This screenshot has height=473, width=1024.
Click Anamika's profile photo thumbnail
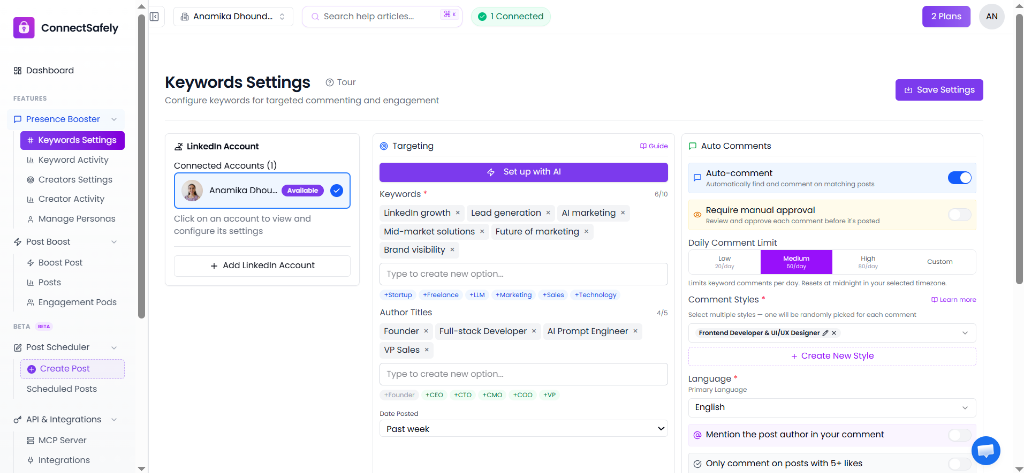tap(192, 191)
